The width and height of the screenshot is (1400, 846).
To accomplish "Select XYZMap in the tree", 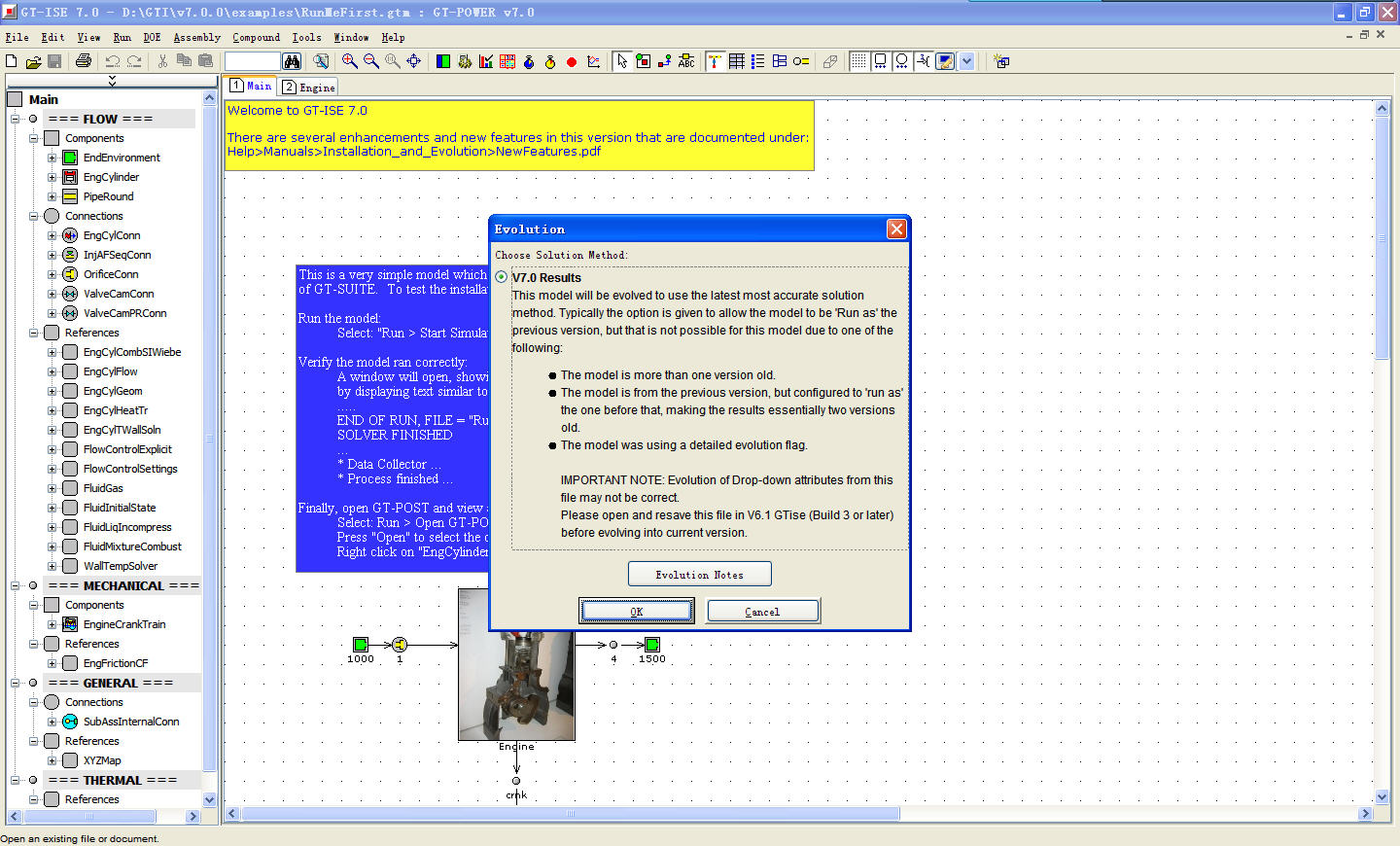I will click(102, 760).
